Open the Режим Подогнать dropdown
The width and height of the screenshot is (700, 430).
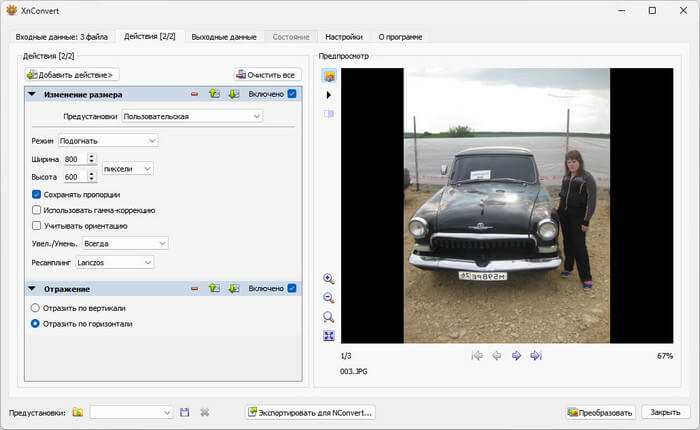point(108,141)
